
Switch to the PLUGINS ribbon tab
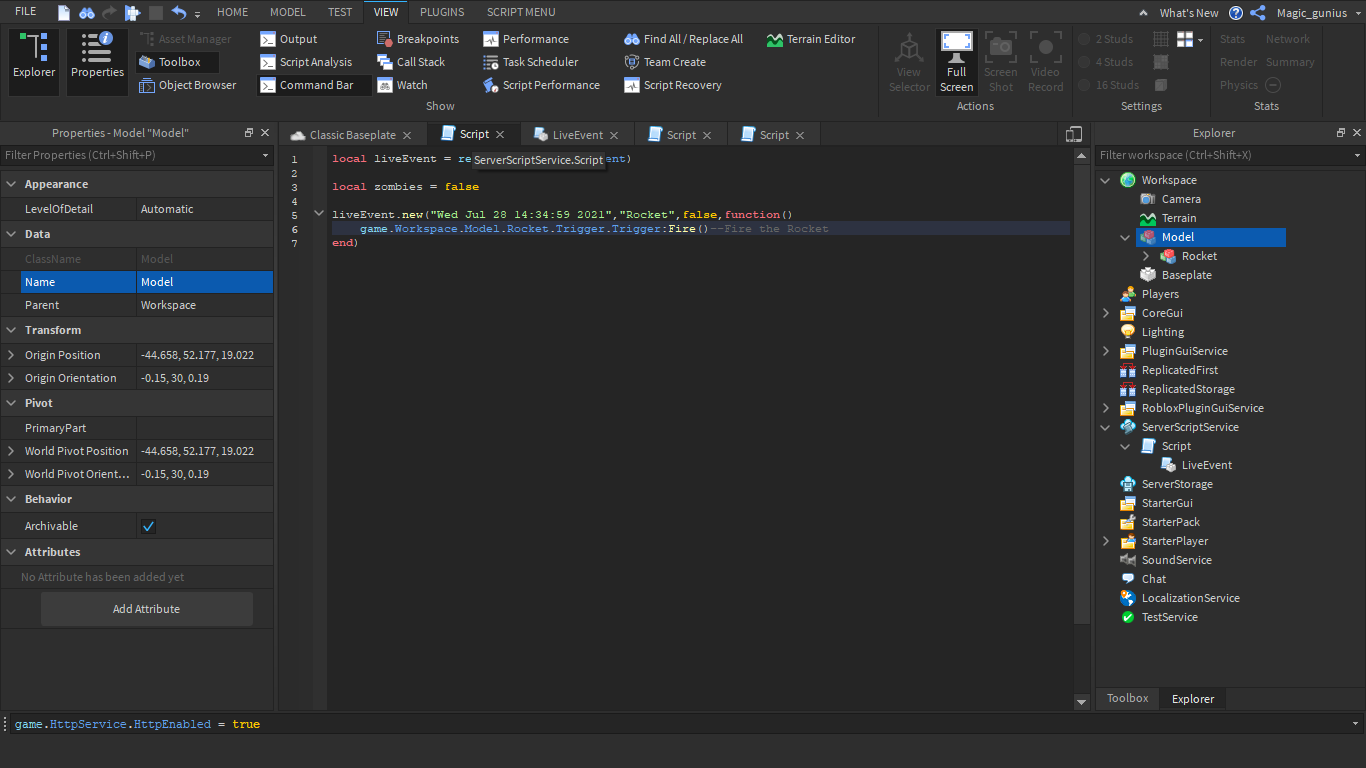441,12
